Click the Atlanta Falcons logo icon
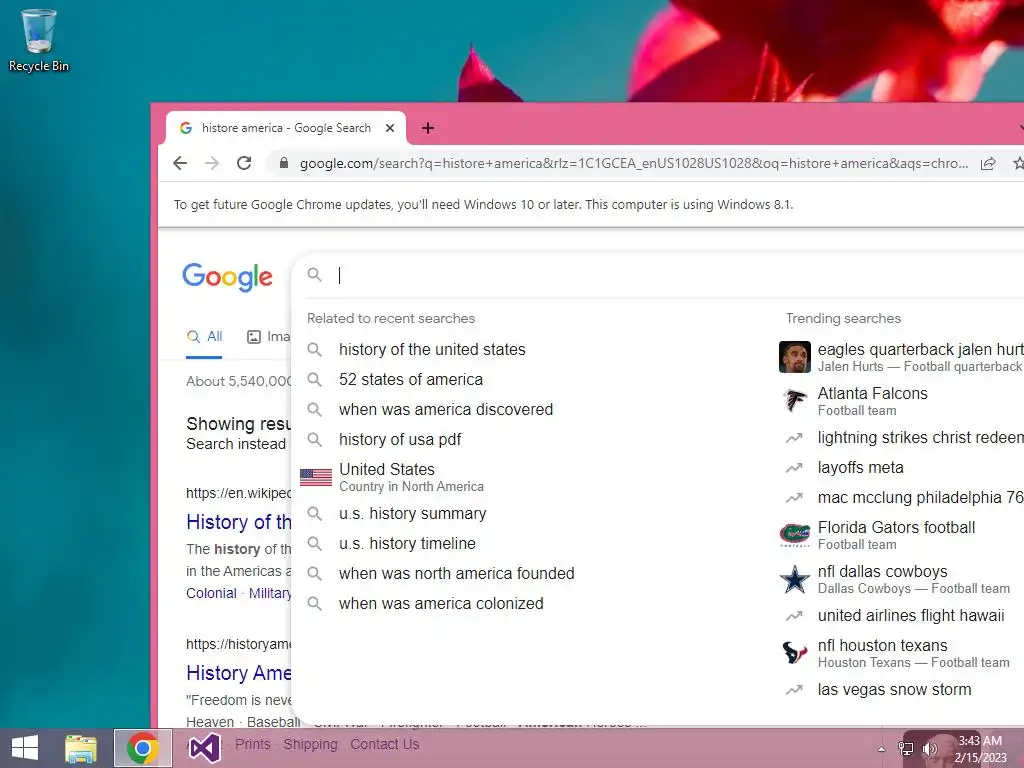Viewport: 1024px width, 768px height. pyautogui.click(x=795, y=400)
